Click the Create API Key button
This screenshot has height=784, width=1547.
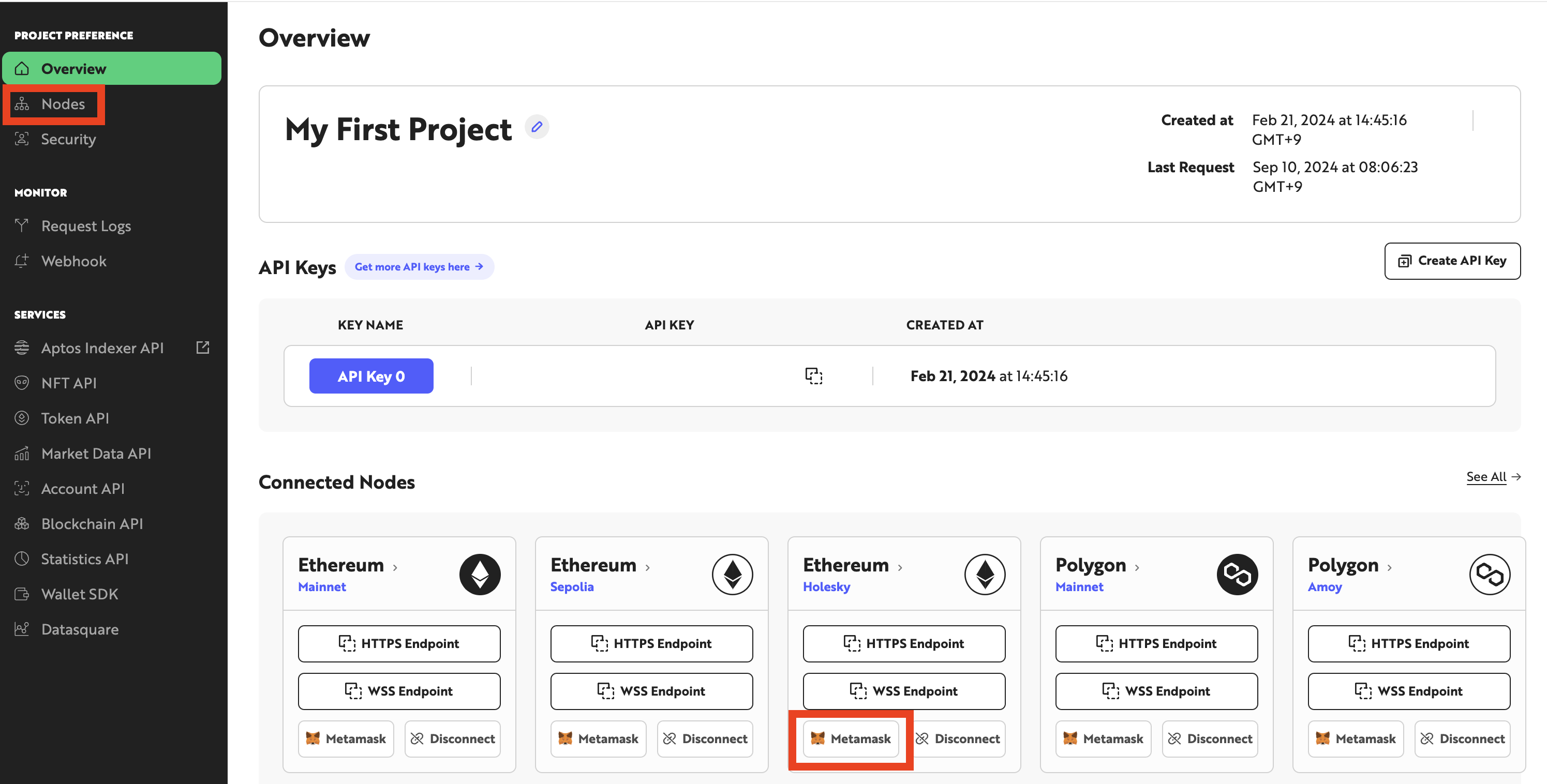click(1452, 261)
